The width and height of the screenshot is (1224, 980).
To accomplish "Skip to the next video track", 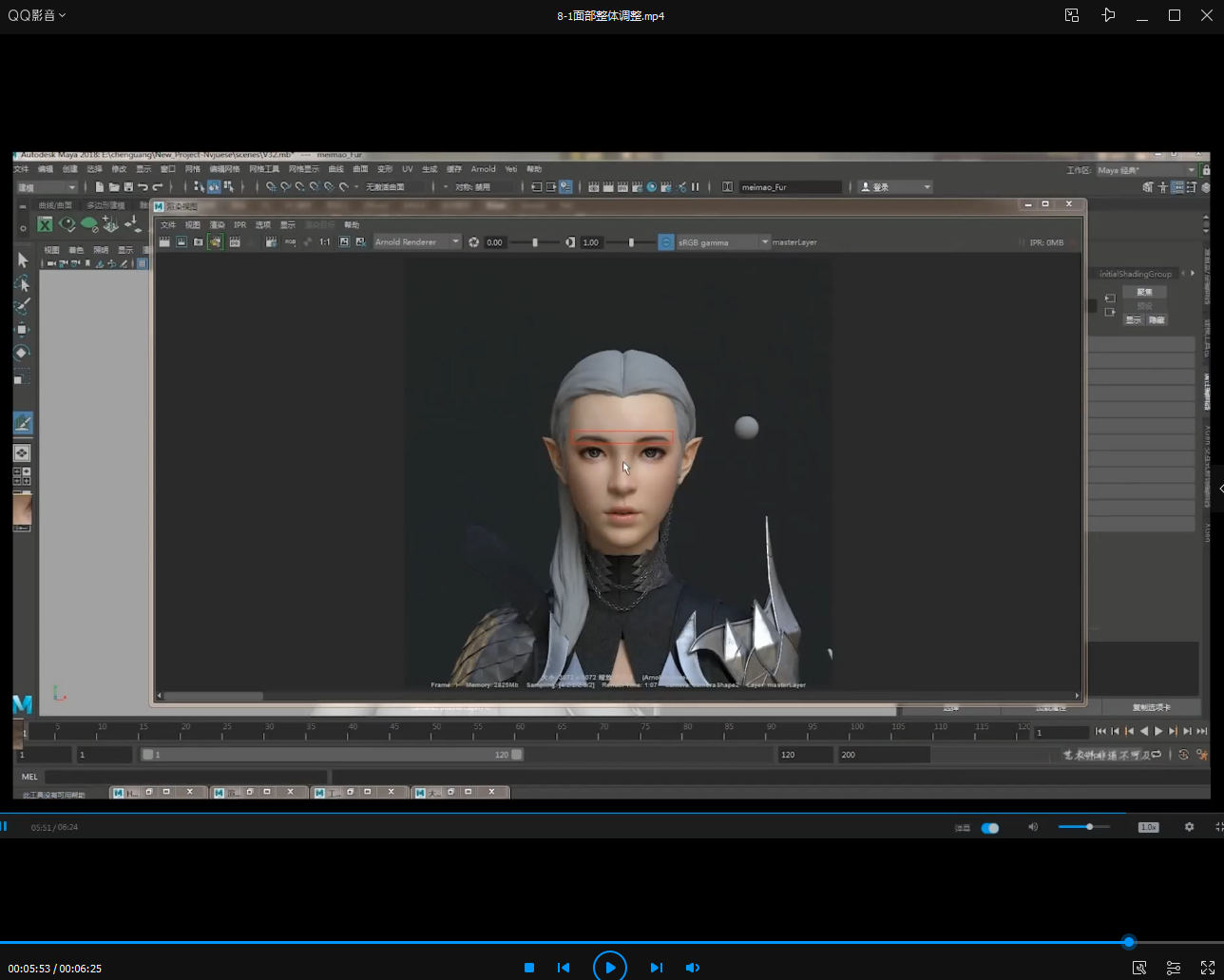I will (656, 968).
